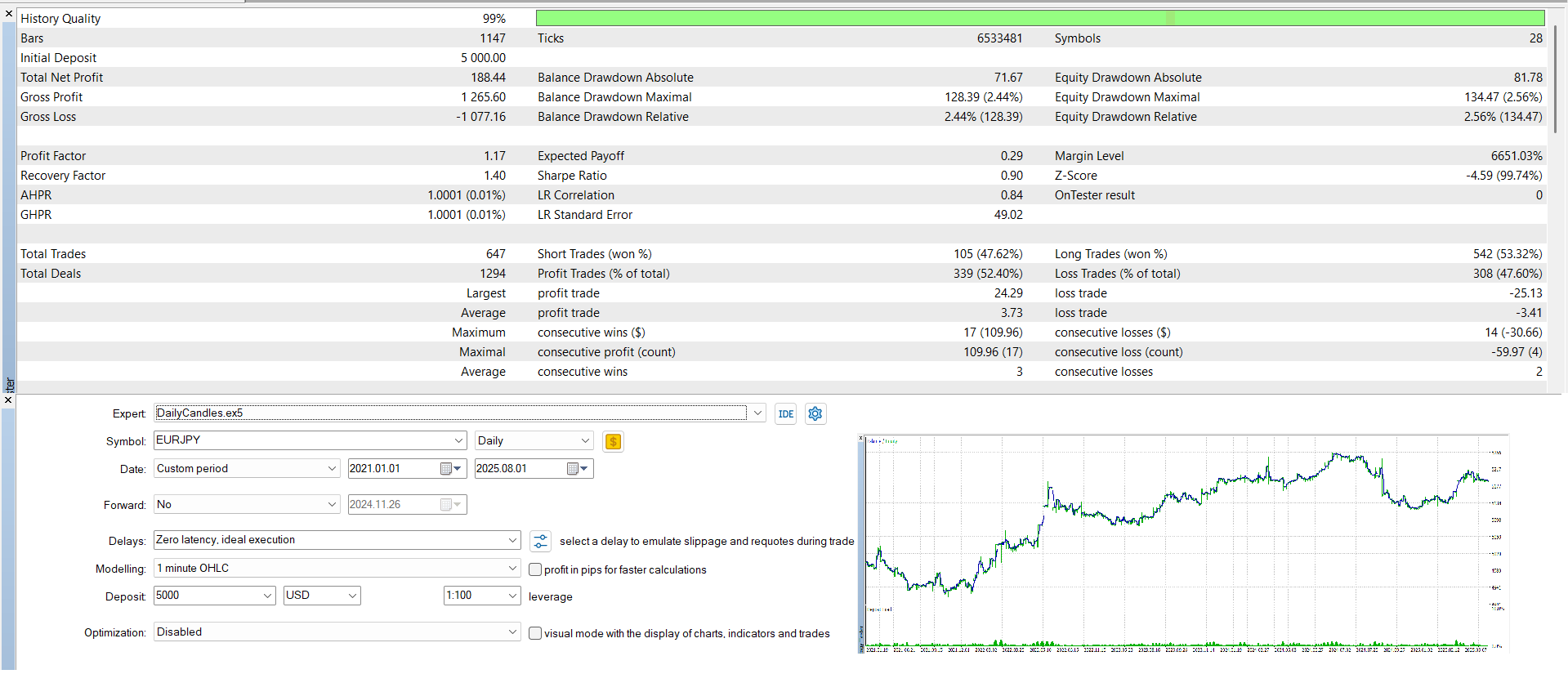Click Equity Drawdown Relative value 2.56% (134.47)

(x=1503, y=117)
